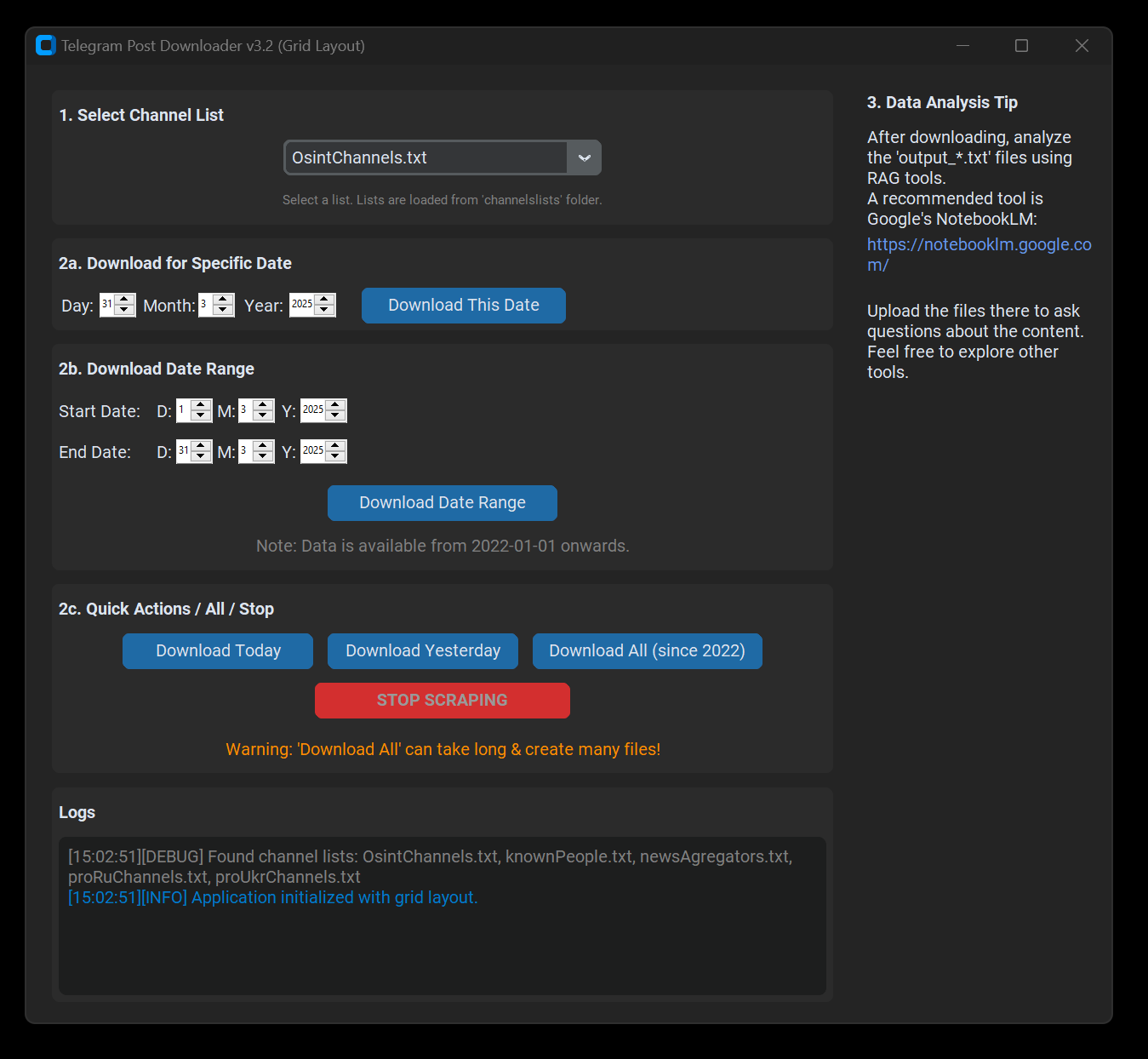Open the notebooklm.google.com link
Image resolution: width=1148 pixels, height=1059 pixels.
pos(979,255)
